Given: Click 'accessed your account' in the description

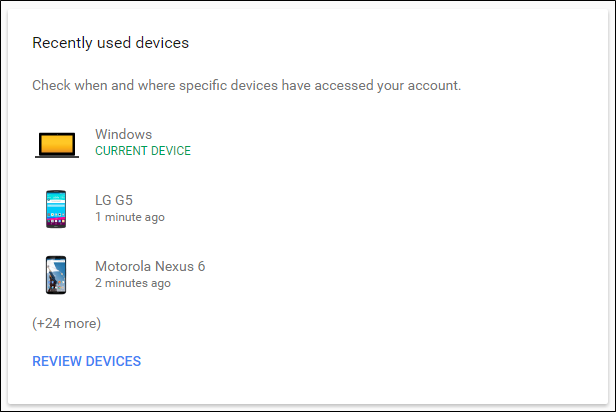Looking at the screenshot, I should (387, 86).
